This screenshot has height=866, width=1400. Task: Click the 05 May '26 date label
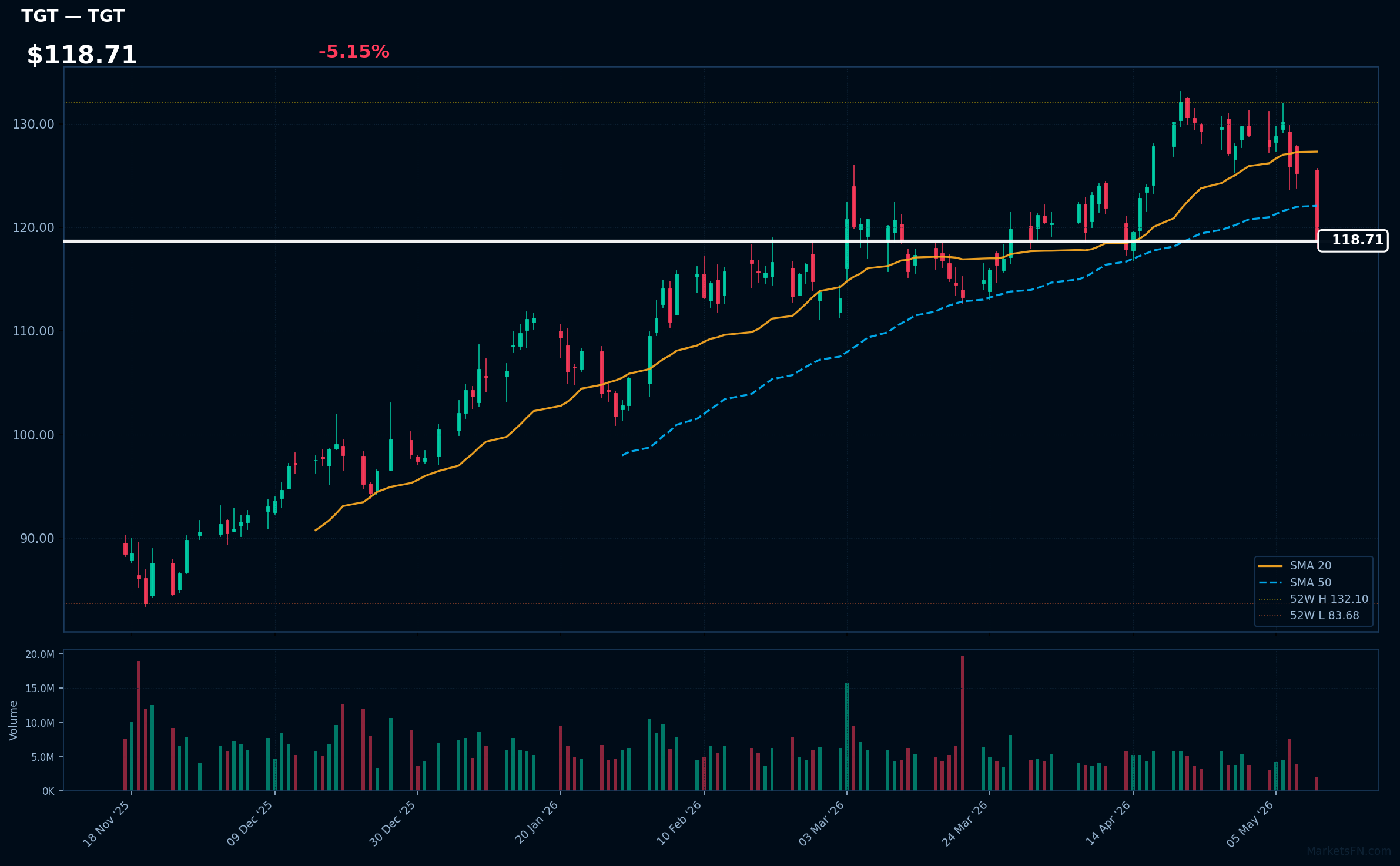pos(1251,824)
